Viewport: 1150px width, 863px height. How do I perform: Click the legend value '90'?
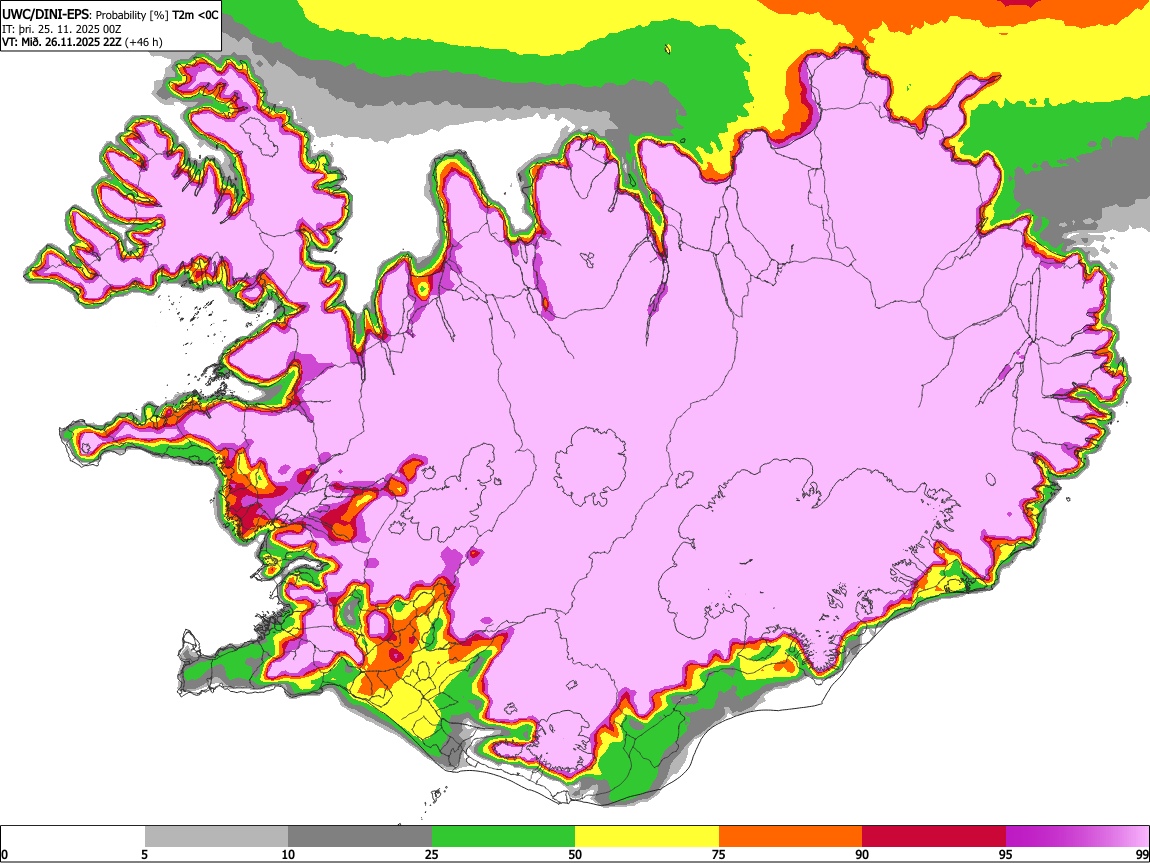pyautogui.click(x=862, y=854)
